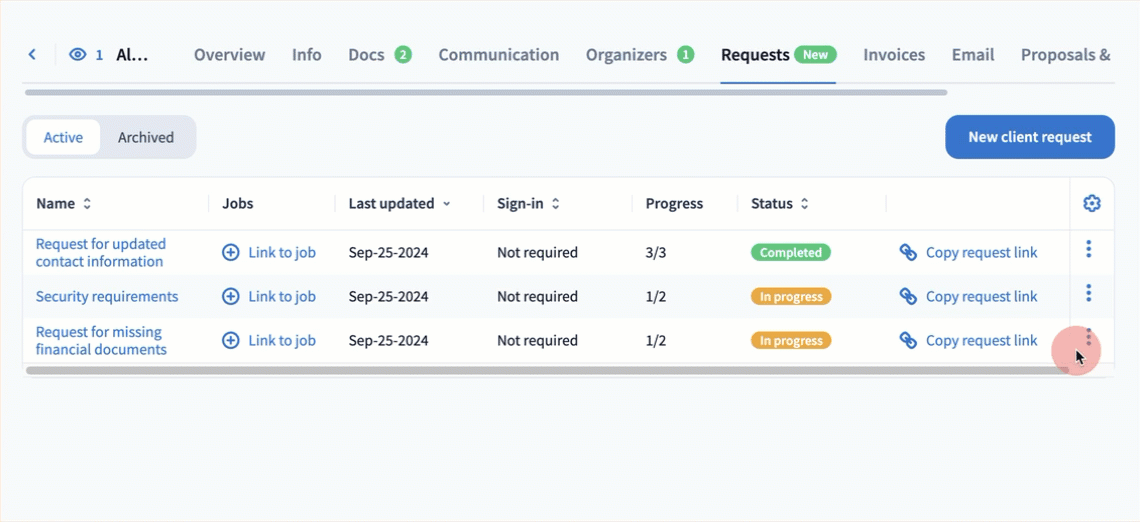Viewport: 1140px width, 522px height.
Task: Open three-dot menu for Security requirements
Action: pos(1088,294)
